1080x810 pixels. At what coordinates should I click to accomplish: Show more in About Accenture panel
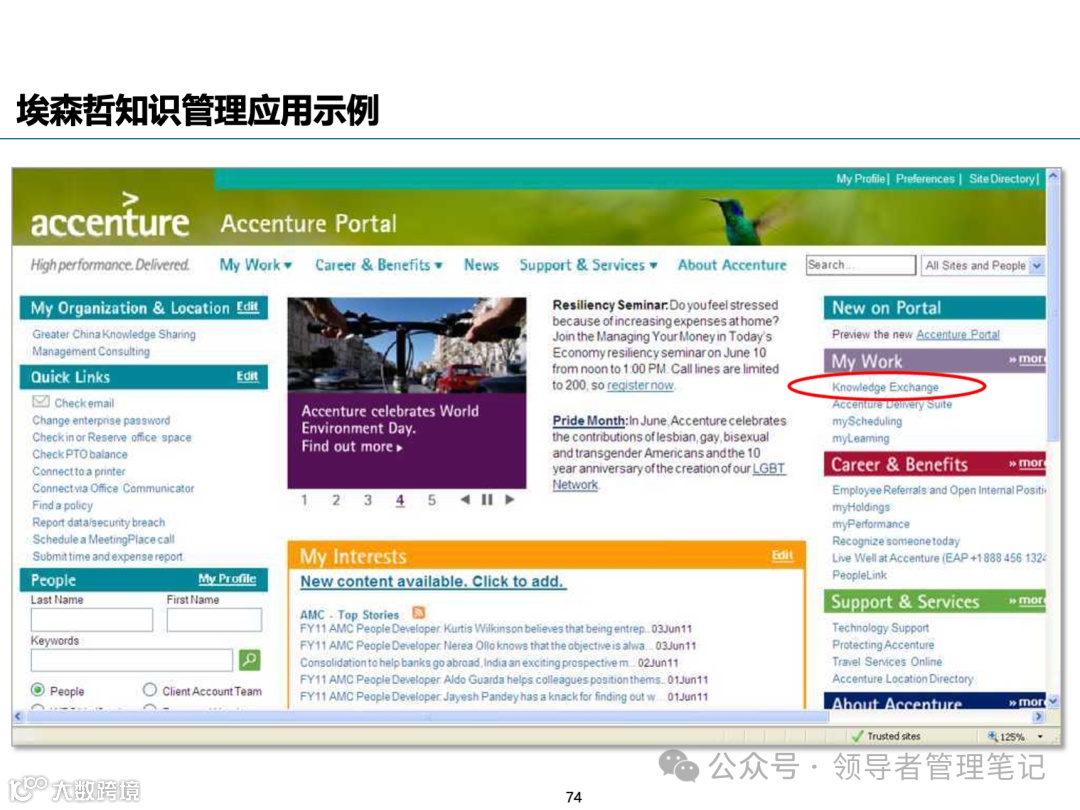click(1026, 702)
